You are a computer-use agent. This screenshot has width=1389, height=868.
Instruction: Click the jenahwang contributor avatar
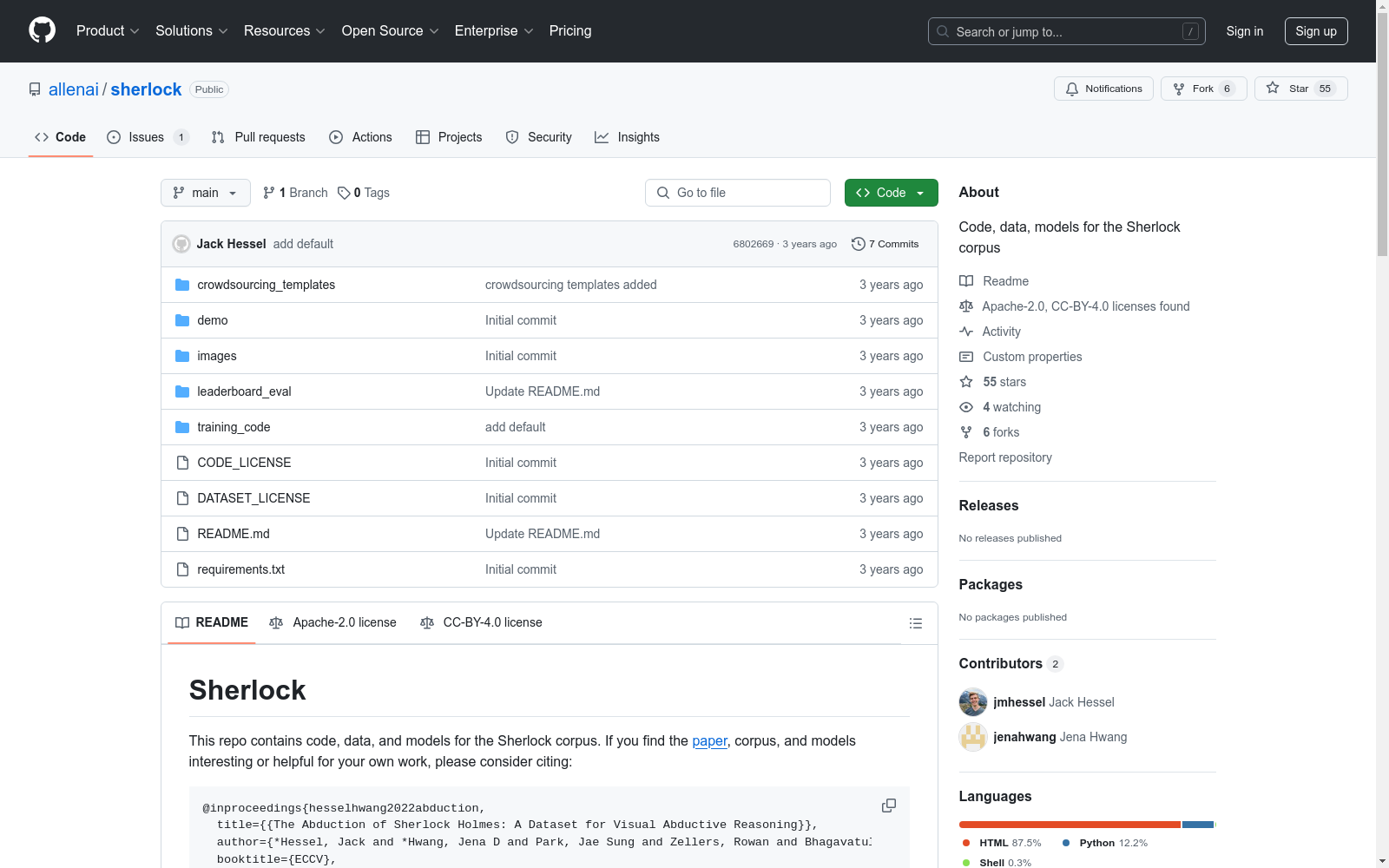973,737
